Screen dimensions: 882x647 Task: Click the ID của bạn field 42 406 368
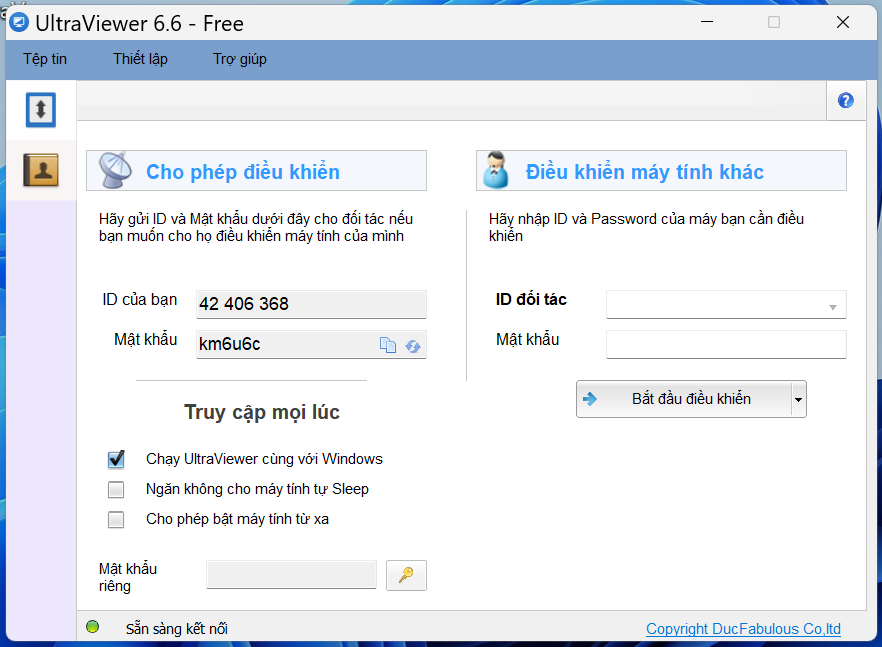(311, 304)
